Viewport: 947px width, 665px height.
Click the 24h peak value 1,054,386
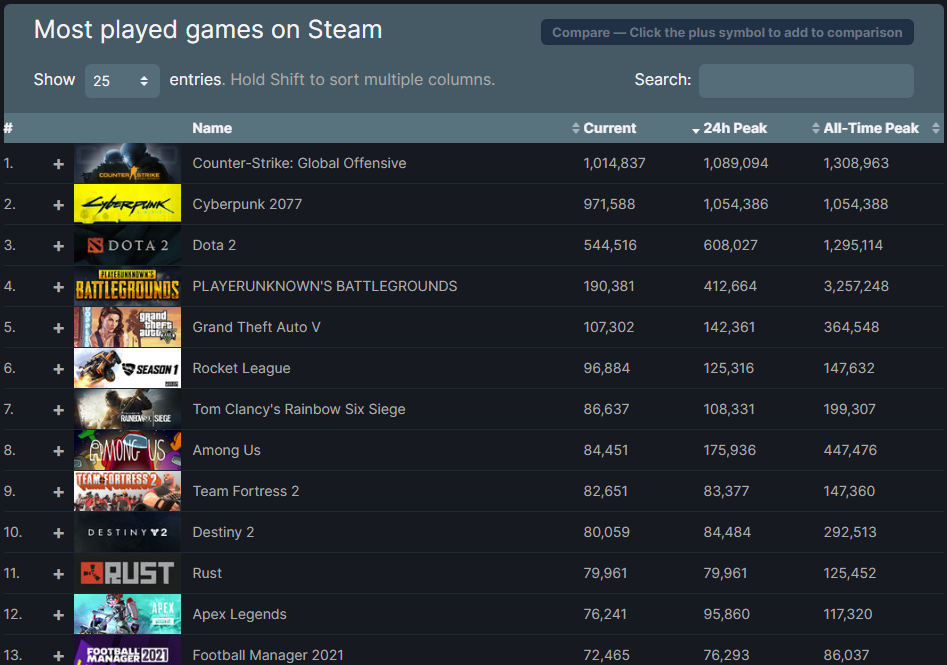(736, 204)
